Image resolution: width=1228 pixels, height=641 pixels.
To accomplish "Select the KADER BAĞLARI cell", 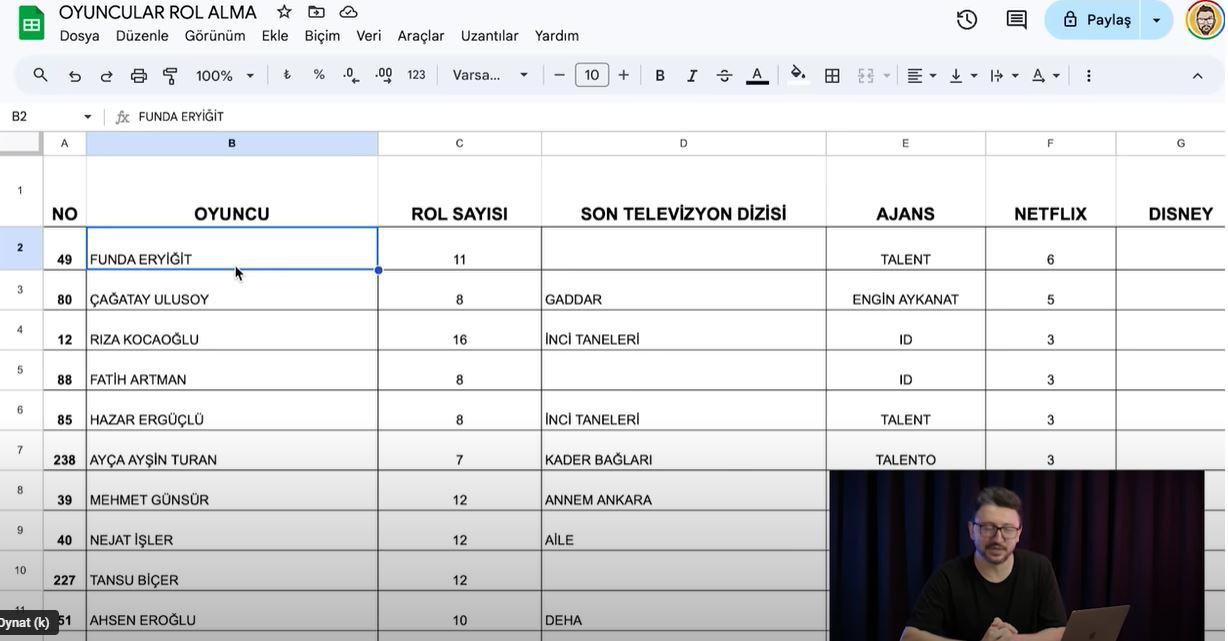I will tap(684, 450).
